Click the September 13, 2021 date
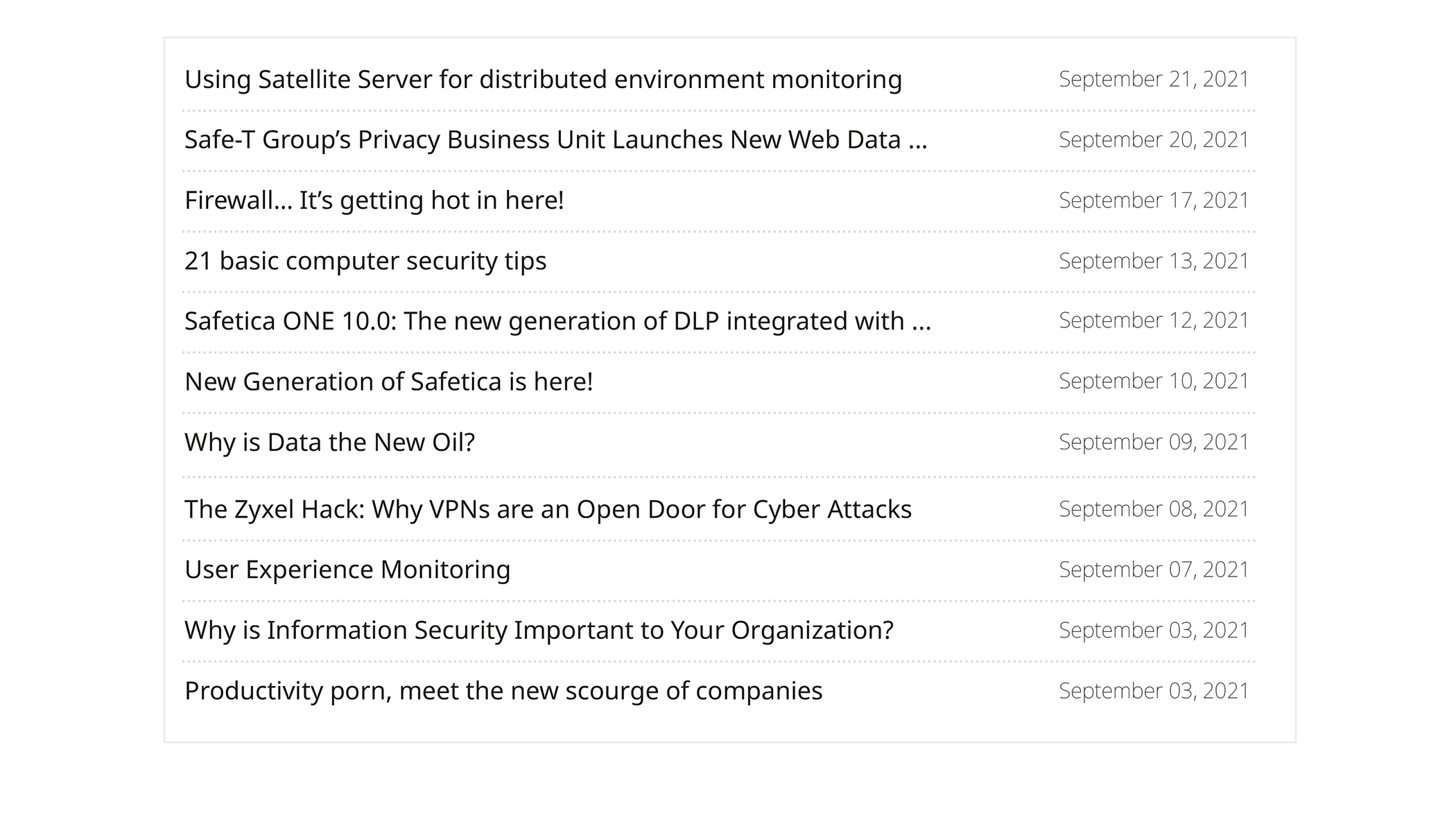Viewport: 1456px width, 829px height. pos(1153,260)
